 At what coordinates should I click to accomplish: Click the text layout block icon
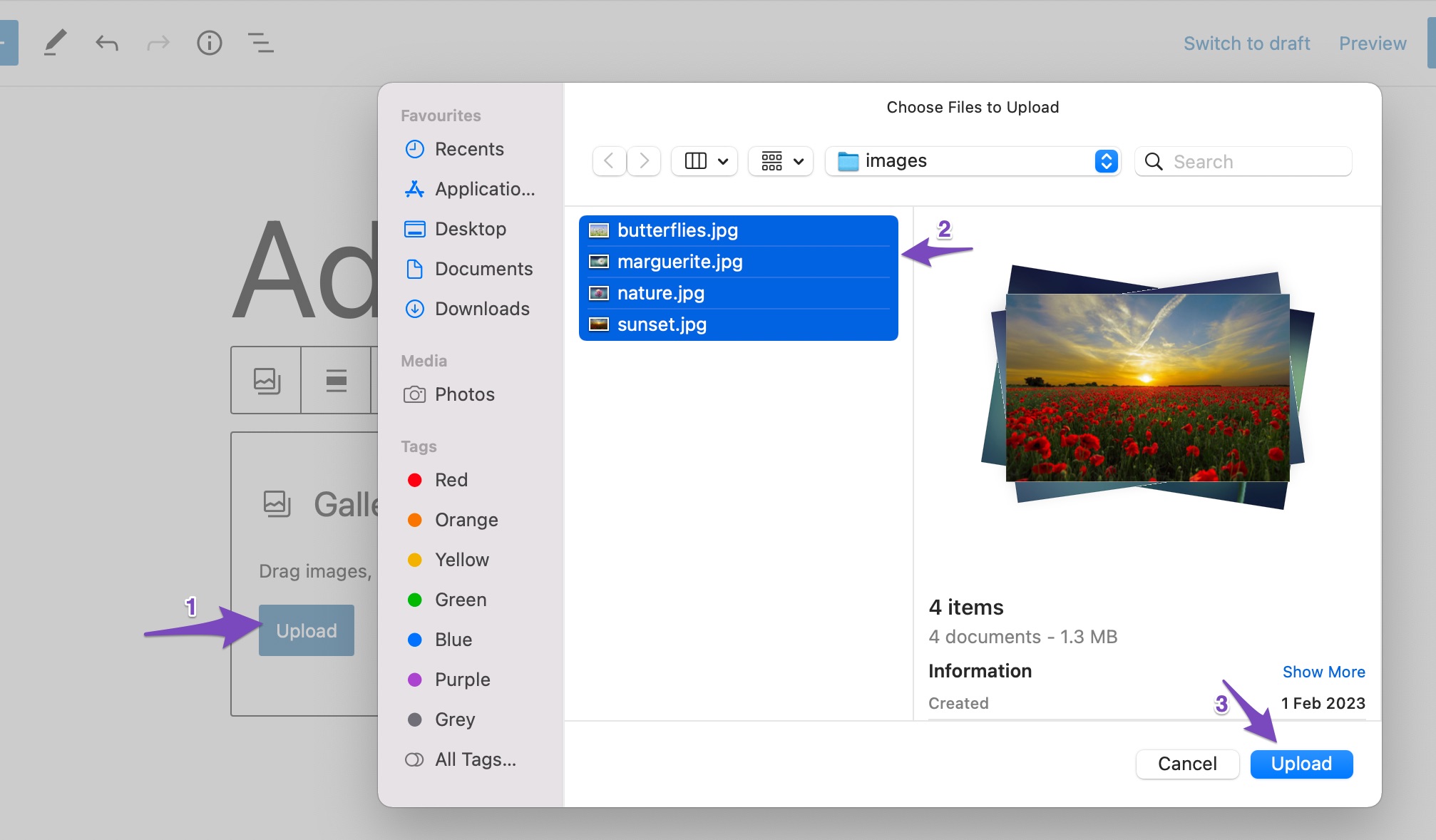pos(336,380)
